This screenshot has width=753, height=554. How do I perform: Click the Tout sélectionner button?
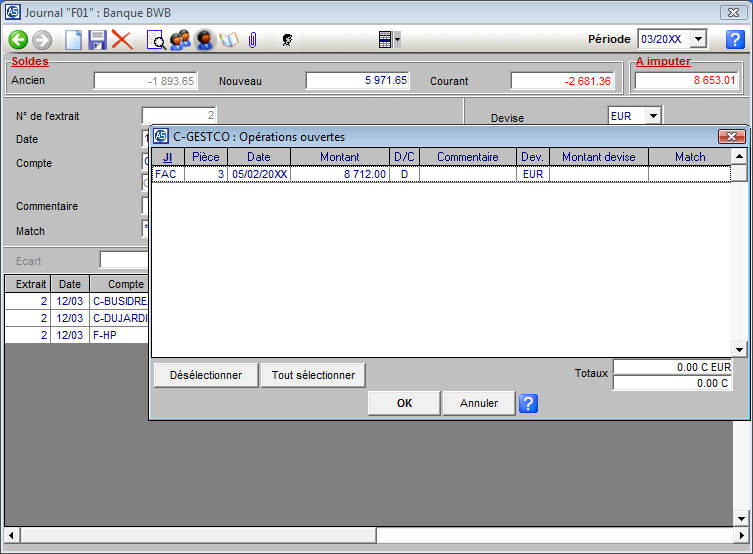point(313,375)
